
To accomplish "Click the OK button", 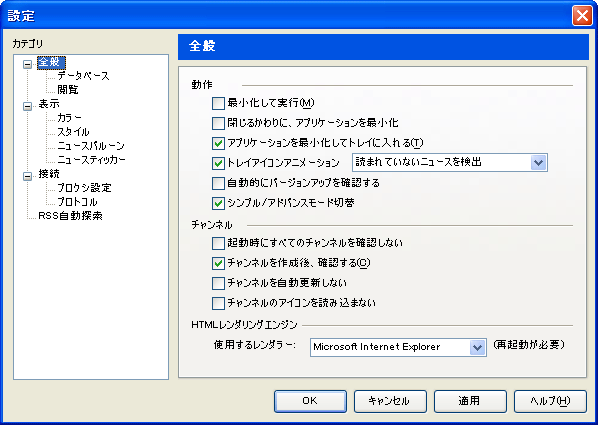I will tap(310, 401).
